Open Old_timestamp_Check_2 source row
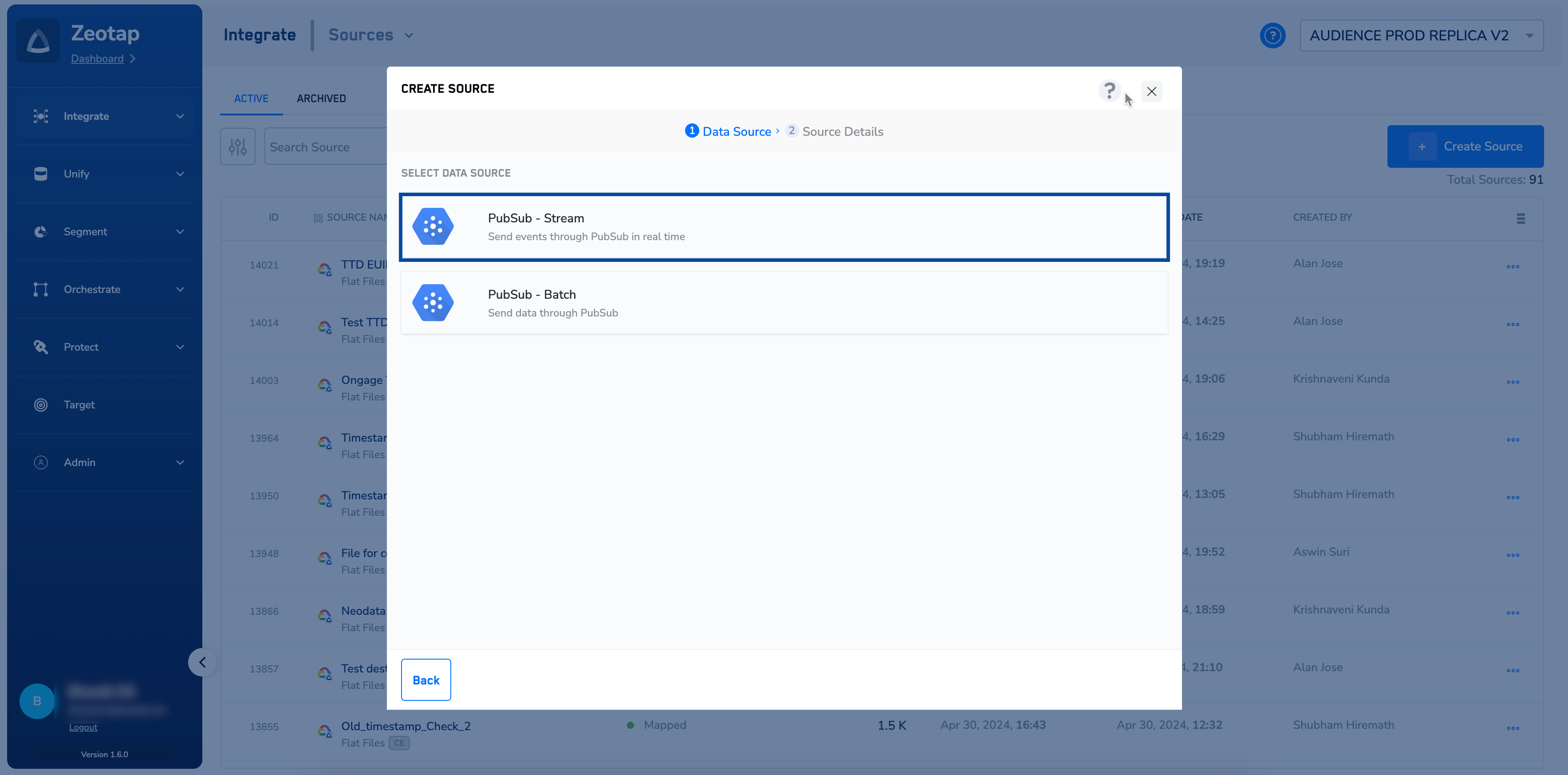The image size is (1568, 775). pyautogui.click(x=882, y=733)
